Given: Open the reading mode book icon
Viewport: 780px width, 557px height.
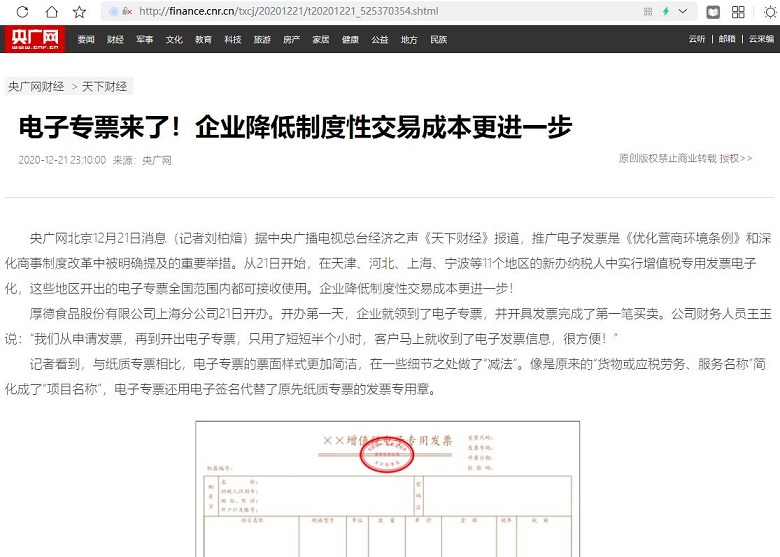Looking at the screenshot, I should [713, 12].
